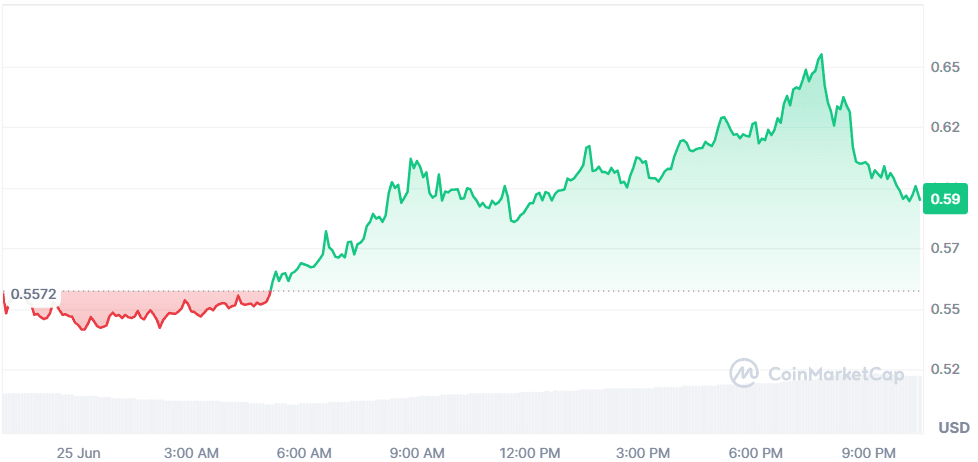The height and width of the screenshot is (462, 978).
Task: Select the 3:00 PM time label
Action: (x=645, y=451)
